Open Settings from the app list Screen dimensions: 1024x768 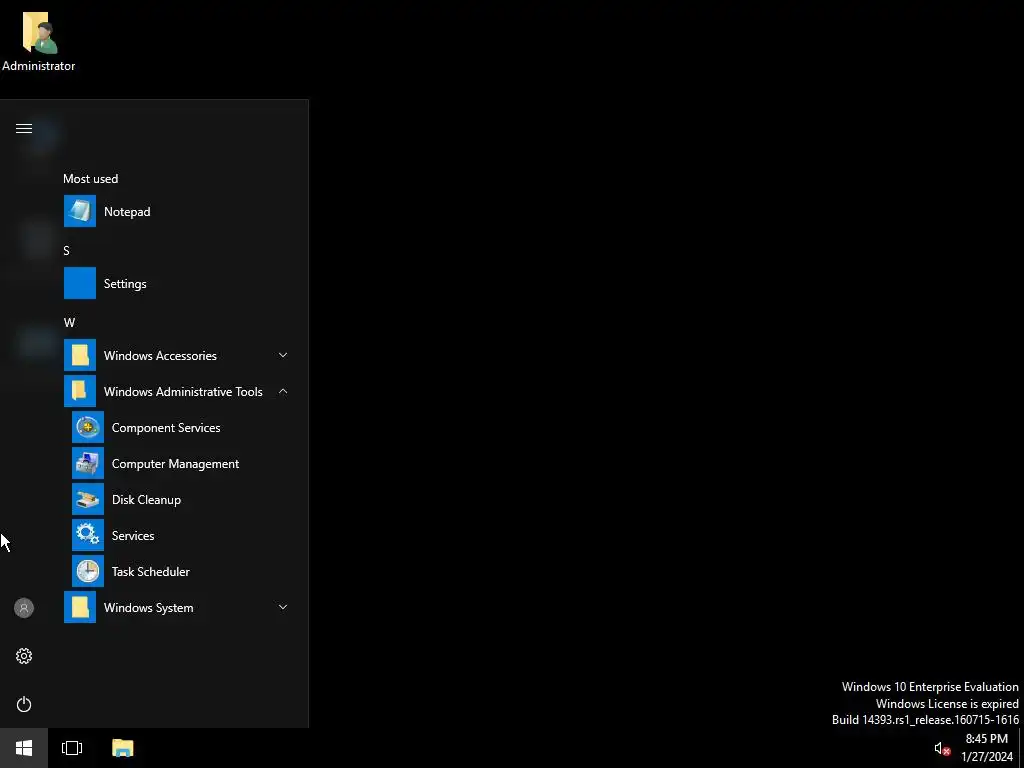176,283
